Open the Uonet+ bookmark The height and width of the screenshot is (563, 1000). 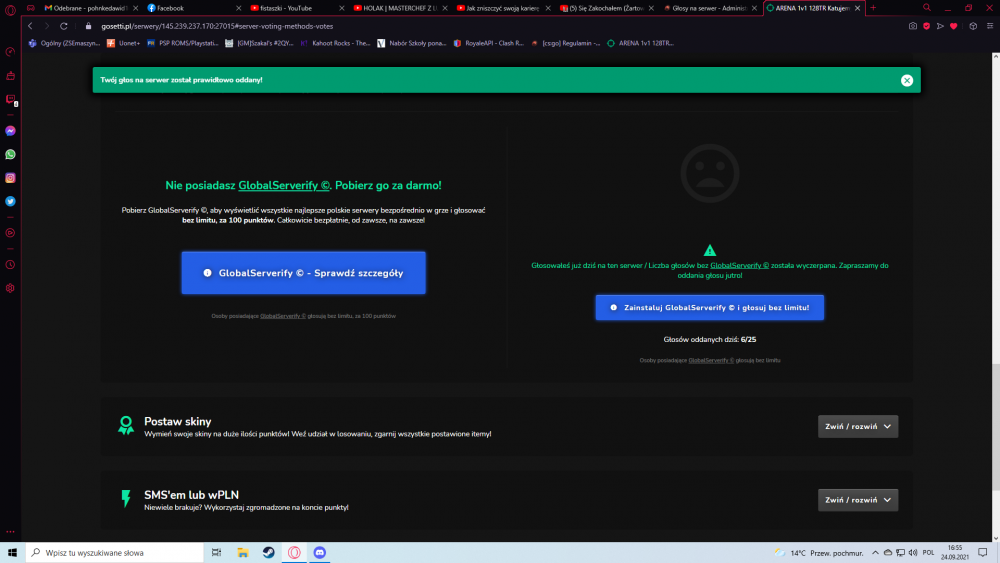click(x=123, y=43)
